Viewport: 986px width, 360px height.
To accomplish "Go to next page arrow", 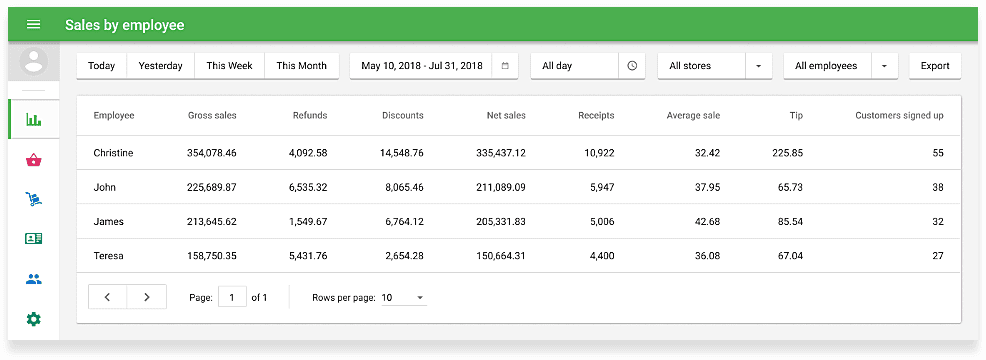I will coord(147,297).
